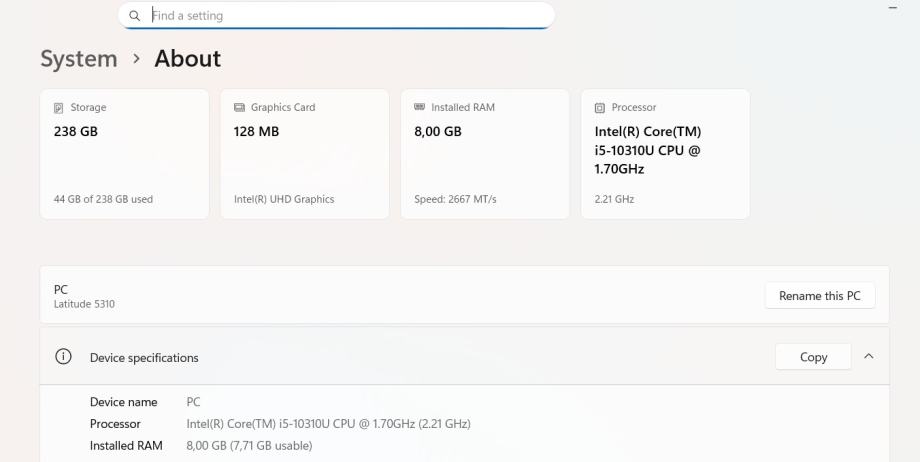Viewport: 920px width, 462px height.
Task: Minimize the Settings window
Action: click(892, 8)
